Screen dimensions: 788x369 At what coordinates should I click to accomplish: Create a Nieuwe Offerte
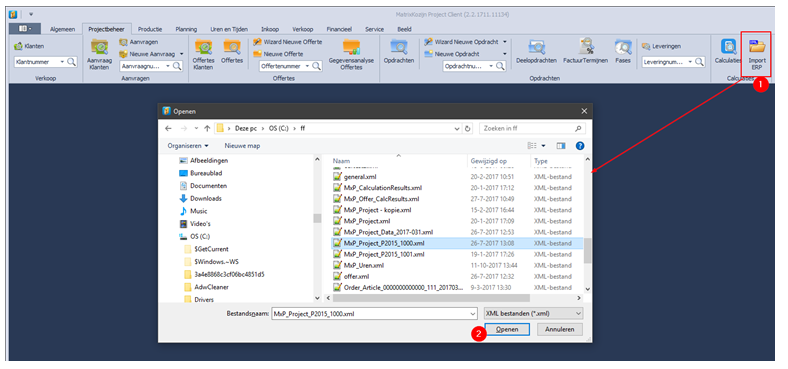(x=278, y=54)
